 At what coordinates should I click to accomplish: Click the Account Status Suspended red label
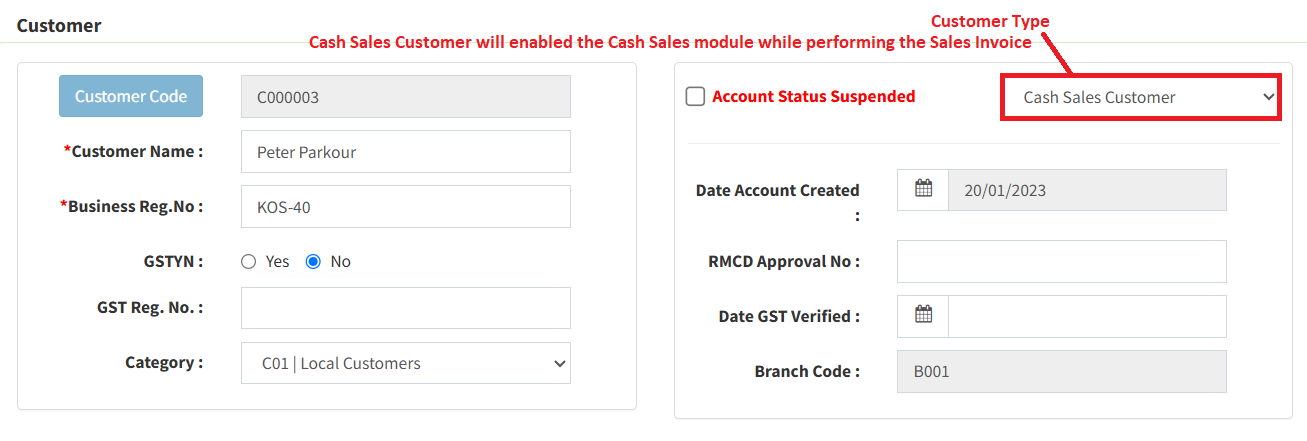point(813,97)
